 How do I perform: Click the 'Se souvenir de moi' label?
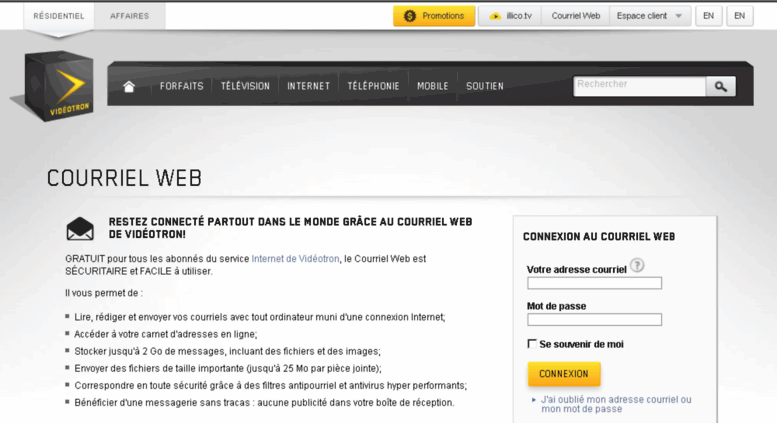click(581, 344)
